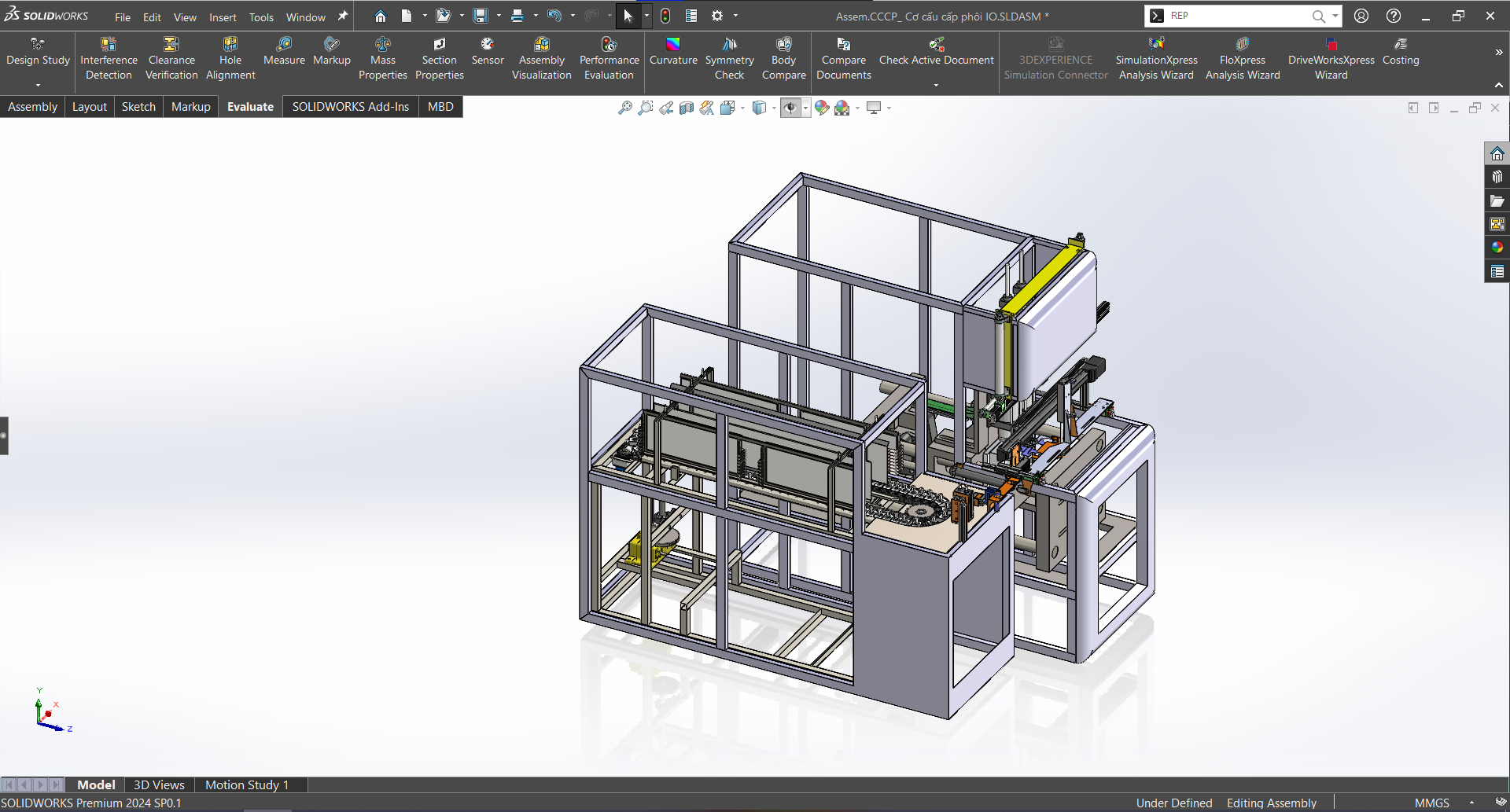Switch to the MBD tab
1510x812 pixels.
click(x=440, y=107)
